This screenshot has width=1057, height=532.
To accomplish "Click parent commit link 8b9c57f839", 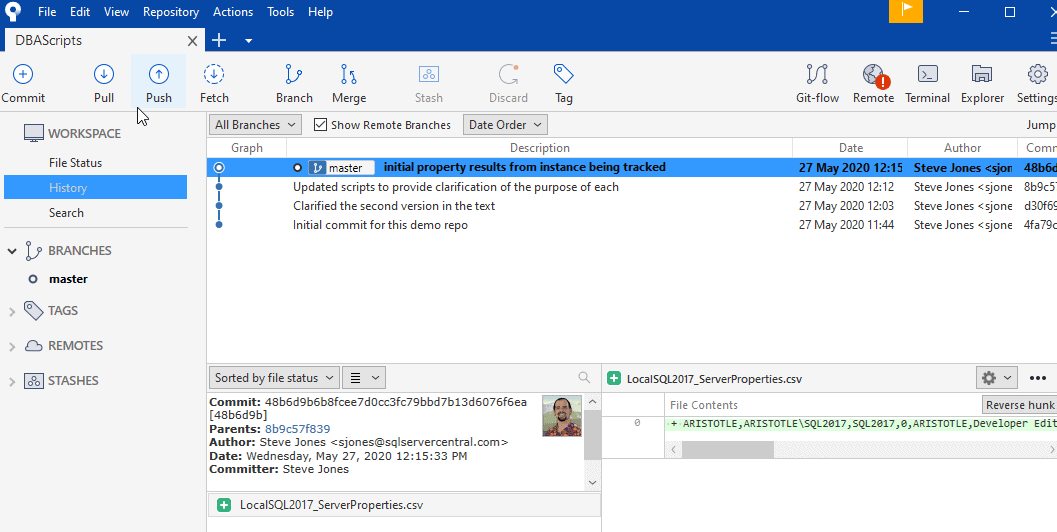I will point(297,429).
